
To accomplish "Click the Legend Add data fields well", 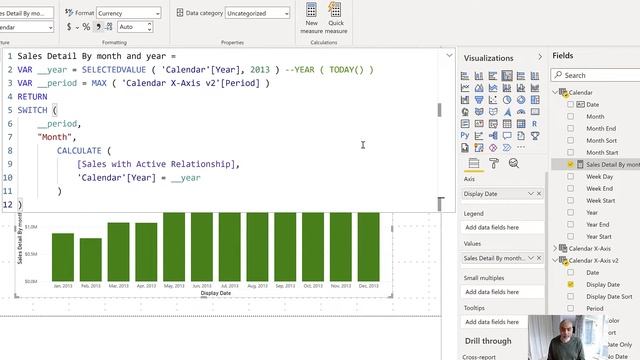I will coord(503,227).
